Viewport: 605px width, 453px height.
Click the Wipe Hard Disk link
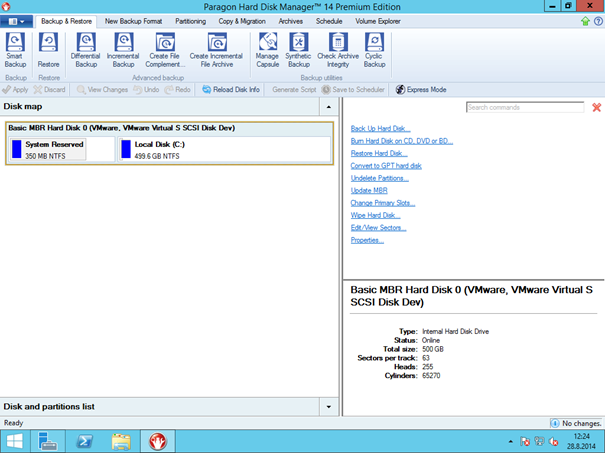tap(375, 215)
